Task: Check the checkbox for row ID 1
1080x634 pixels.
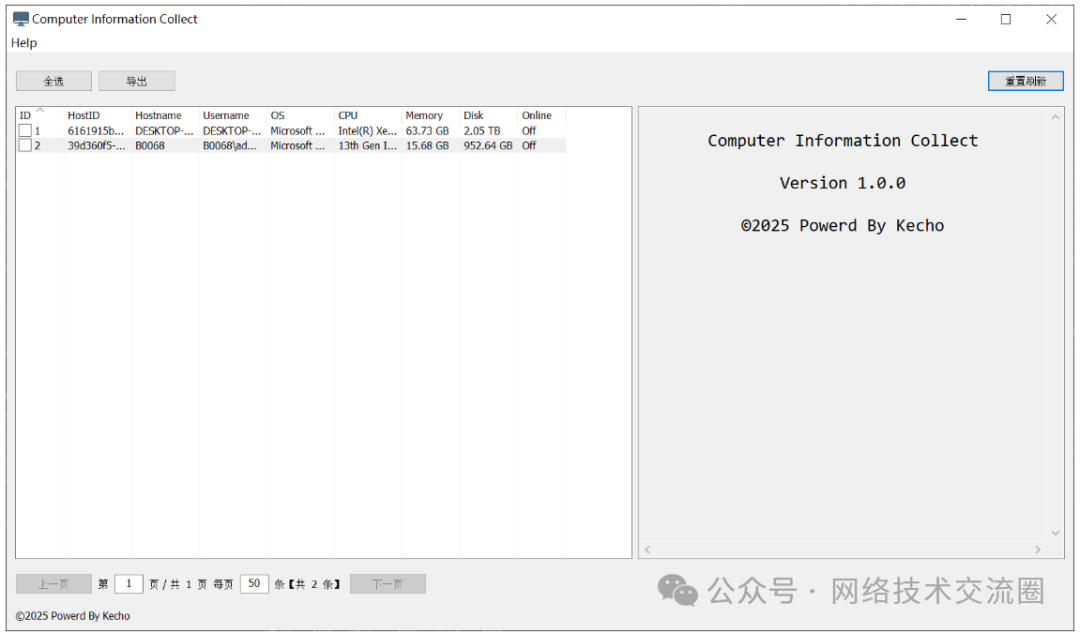Action: pyautogui.click(x=25, y=131)
